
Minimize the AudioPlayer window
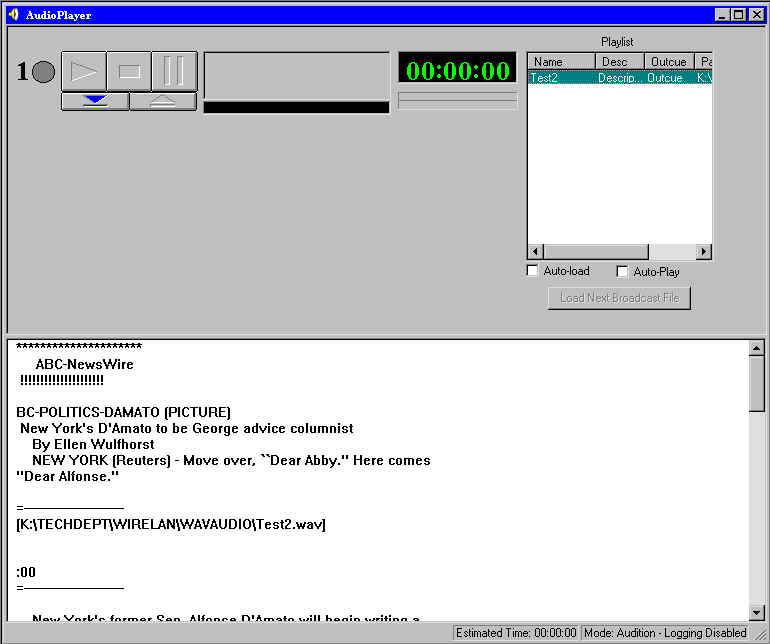[722, 15]
